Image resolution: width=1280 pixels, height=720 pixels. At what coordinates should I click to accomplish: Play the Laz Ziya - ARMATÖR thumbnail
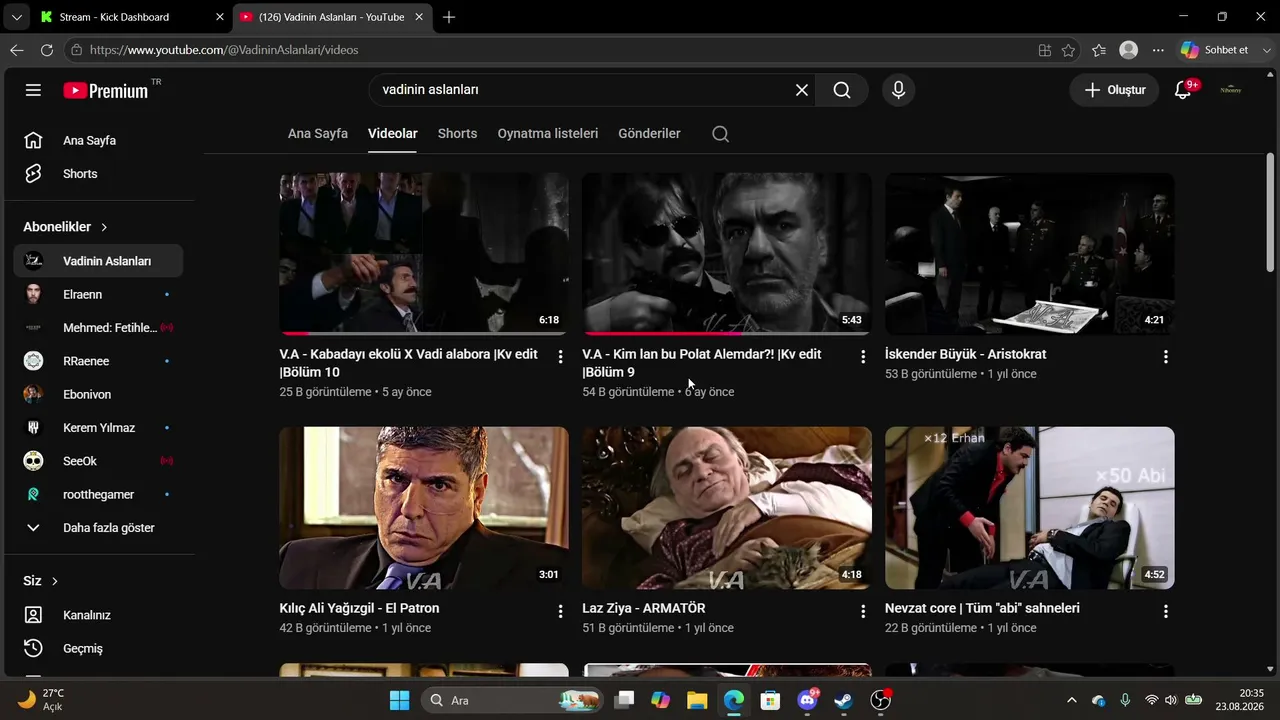[x=727, y=508]
